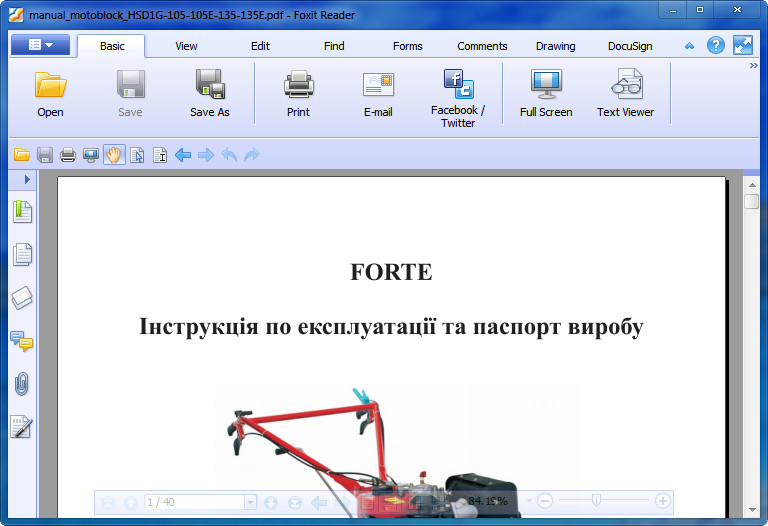Viewport: 768px width, 526px height.
Task: Choose Save As in the ribbon
Action: (x=210, y=94)
